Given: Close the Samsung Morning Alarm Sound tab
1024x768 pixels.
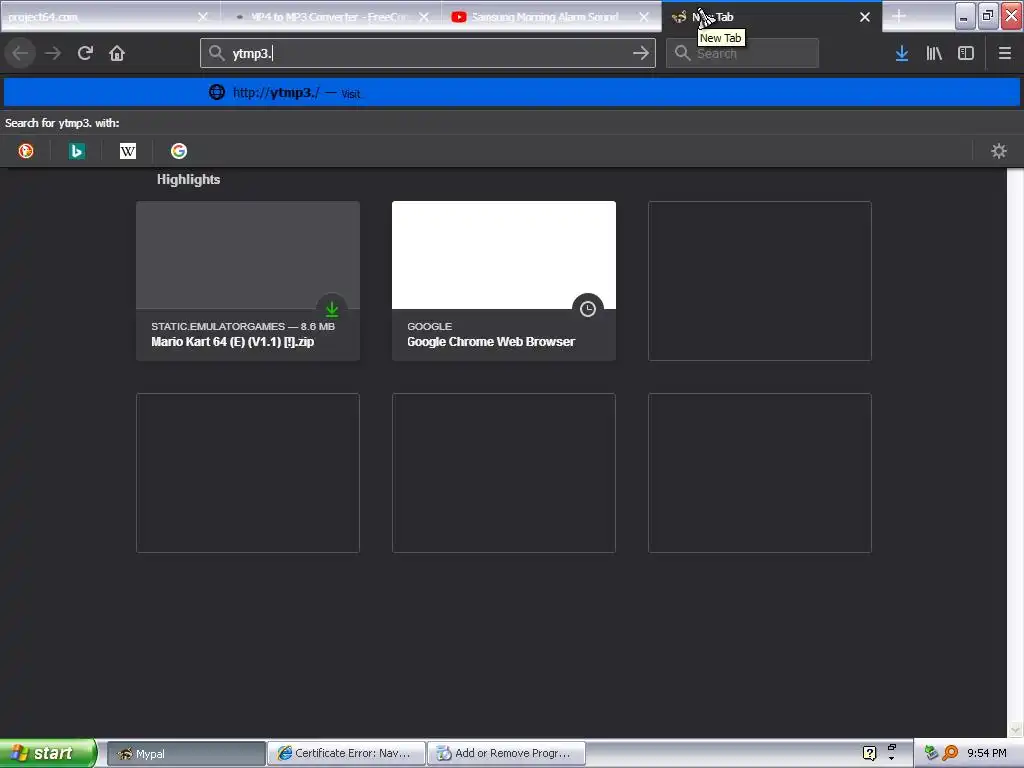Looking at the screenshot, I should pyautogui.click(x=644, y=17).
